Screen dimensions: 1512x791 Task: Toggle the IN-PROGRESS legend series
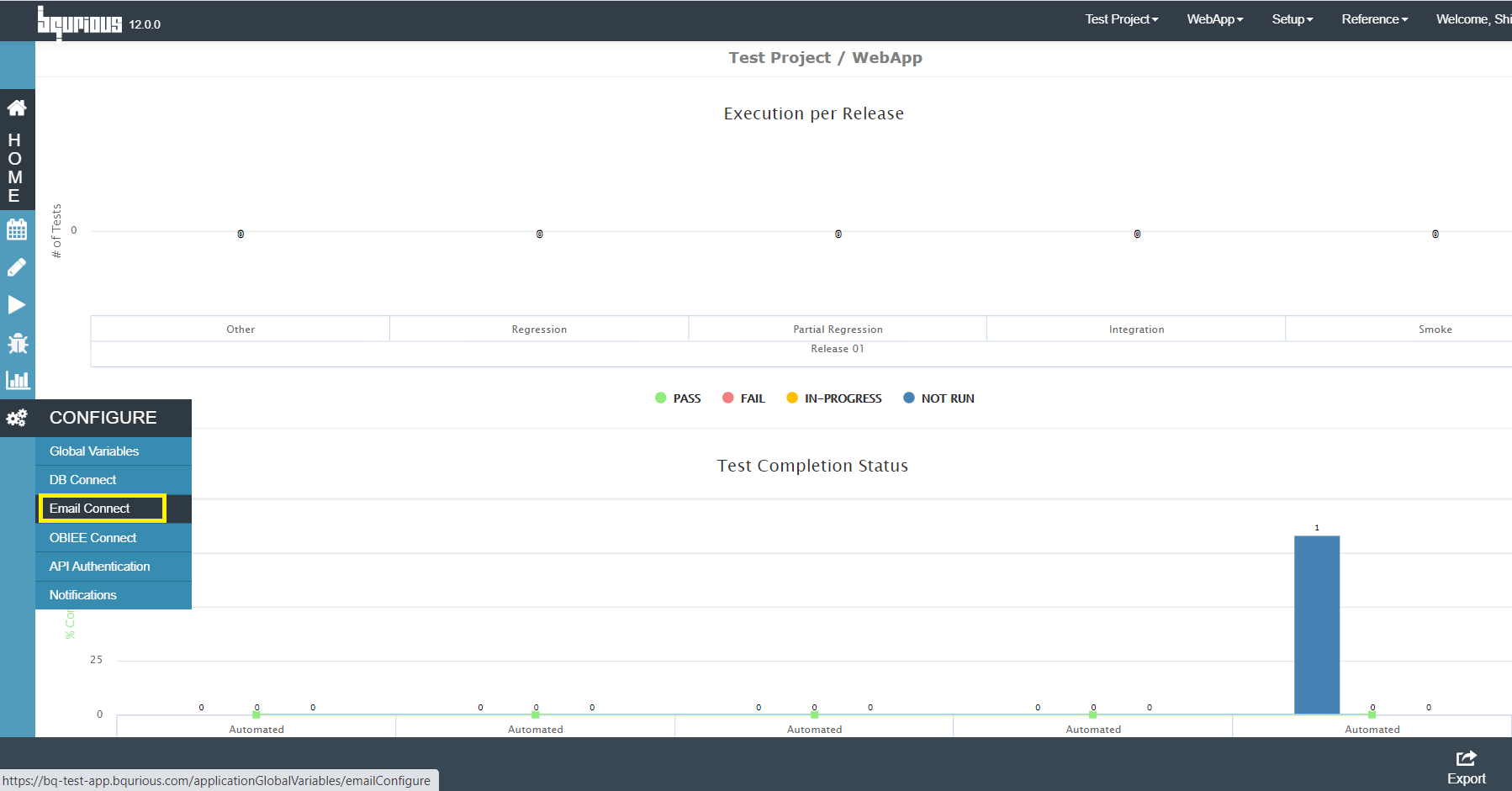pyautogui.click(x=834, y=398)
